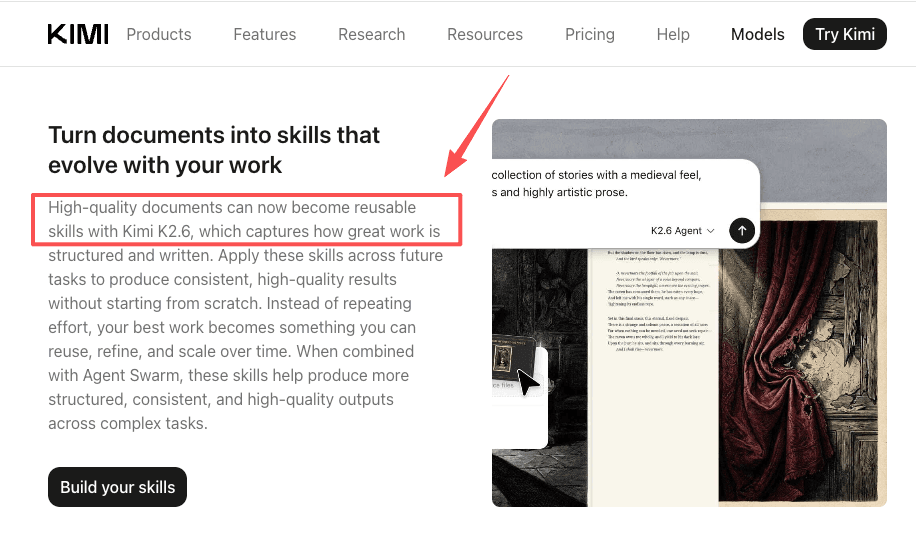
Task: Click the book page preview in demo image
Action: click(x=653, y=377)
